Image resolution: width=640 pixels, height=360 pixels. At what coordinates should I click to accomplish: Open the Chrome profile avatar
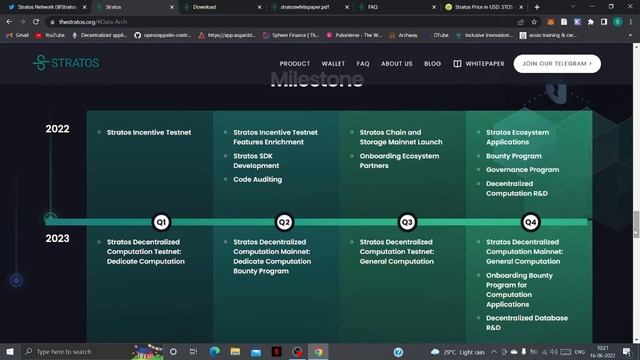pyautogui.click(x=618, y=22)
